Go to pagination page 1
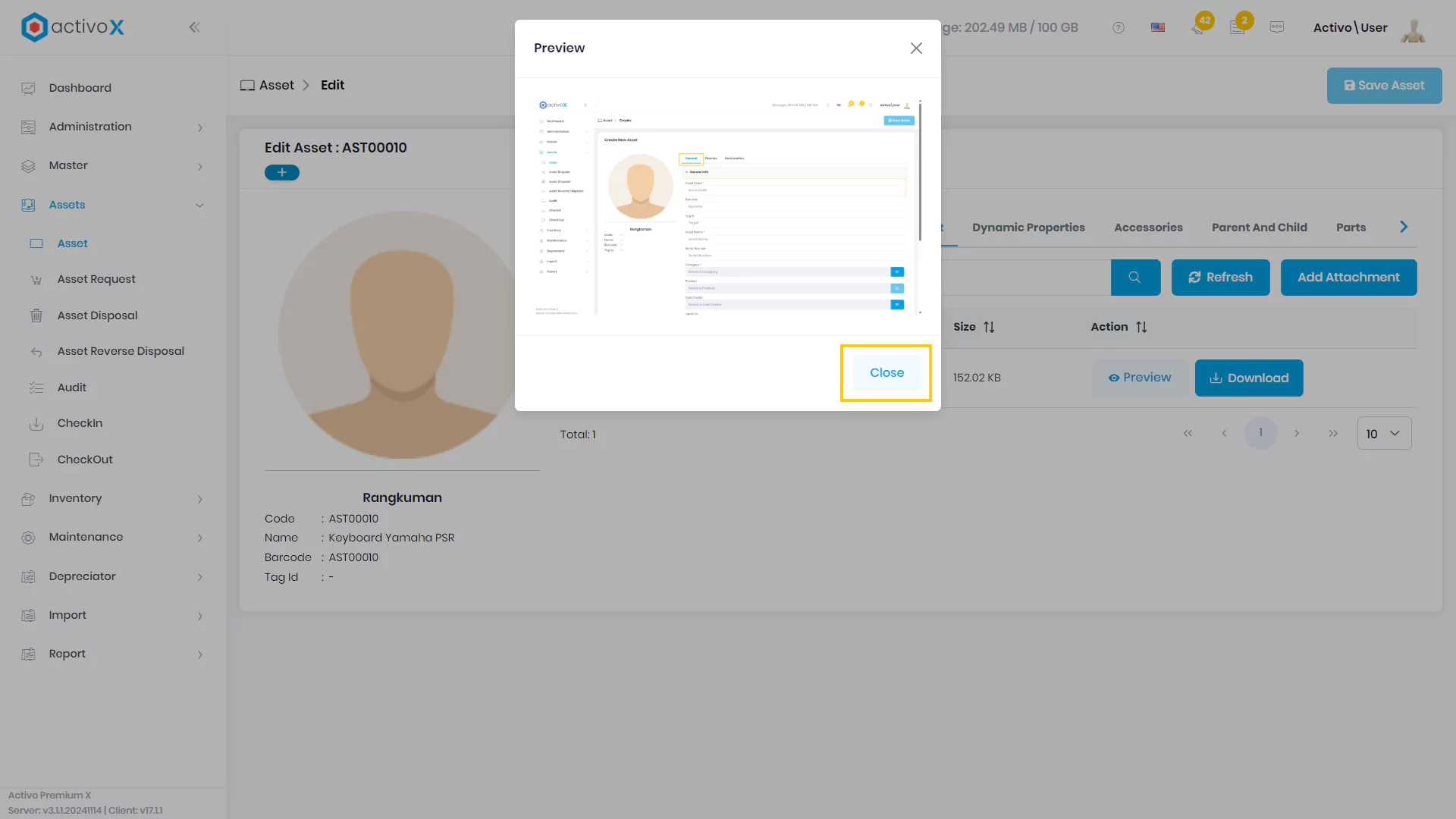This screenshot has height=819, width=1456. click(x=1260, y=434)
